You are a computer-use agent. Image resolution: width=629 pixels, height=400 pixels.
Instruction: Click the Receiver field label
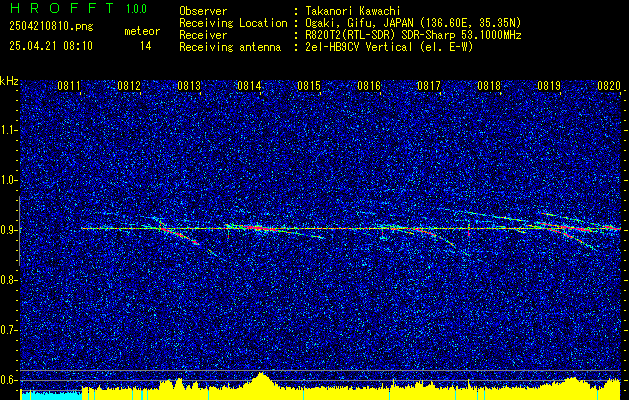pyautogui.click(x=203, y=35)
